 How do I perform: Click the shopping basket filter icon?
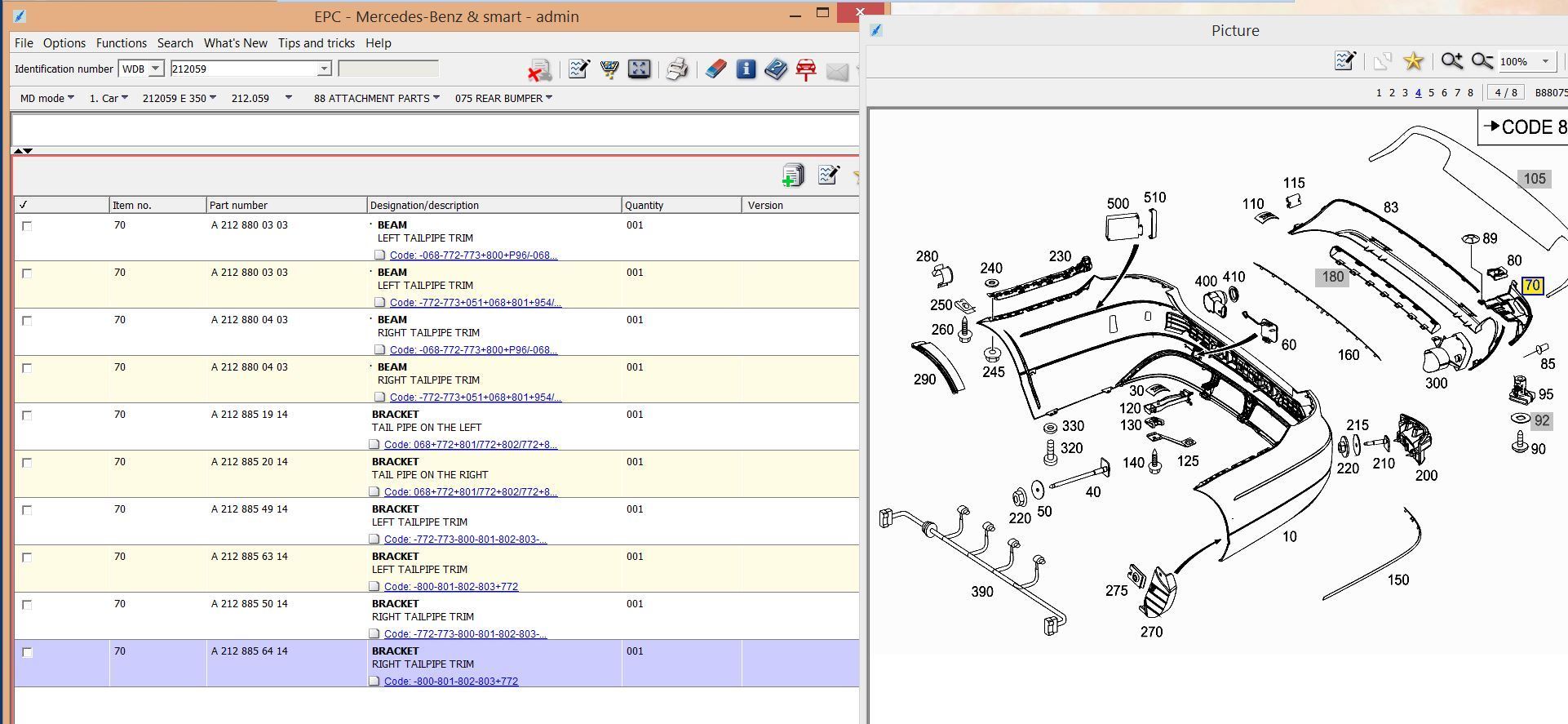(x=609, y=69)
